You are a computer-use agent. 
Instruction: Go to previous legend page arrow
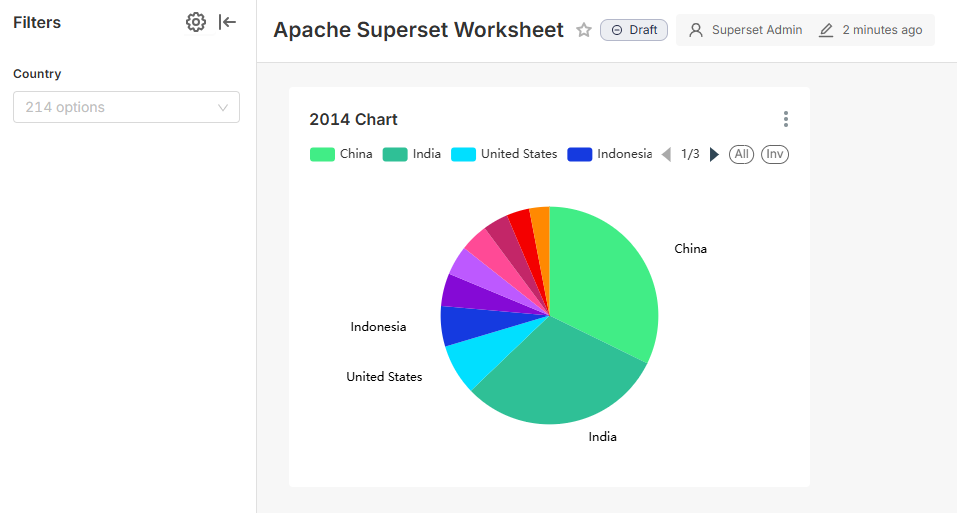coord(666,154)
